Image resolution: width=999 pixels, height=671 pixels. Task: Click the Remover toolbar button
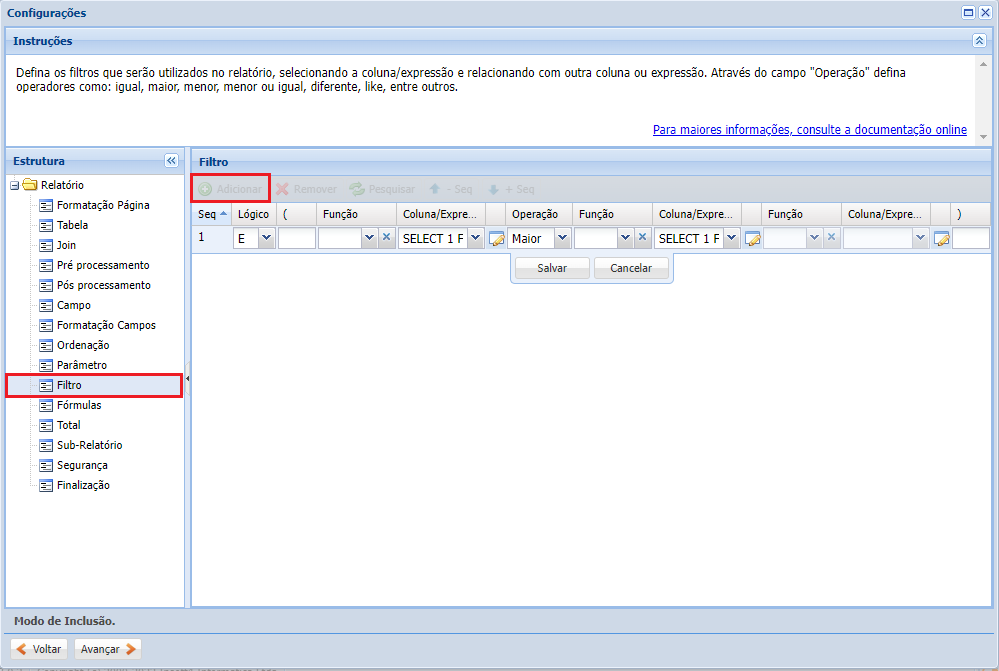click(x=306, y=189)
